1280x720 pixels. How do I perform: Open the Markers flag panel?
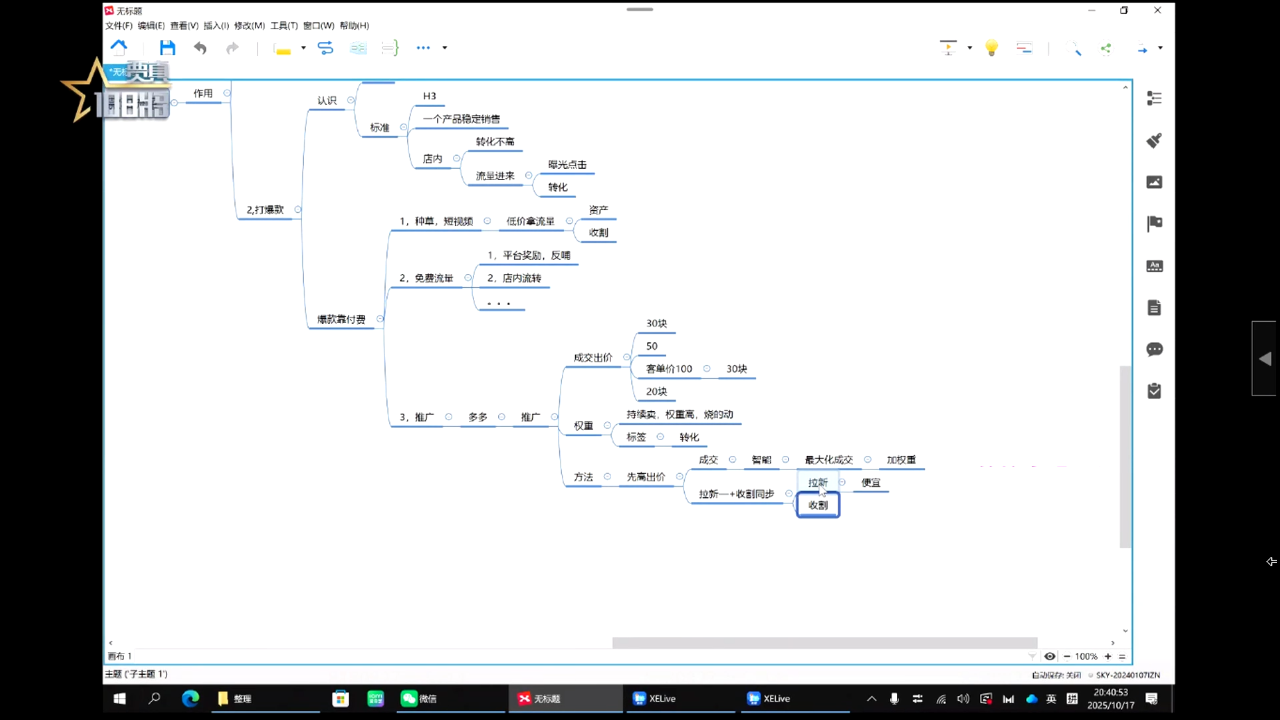coord(1154,224)
